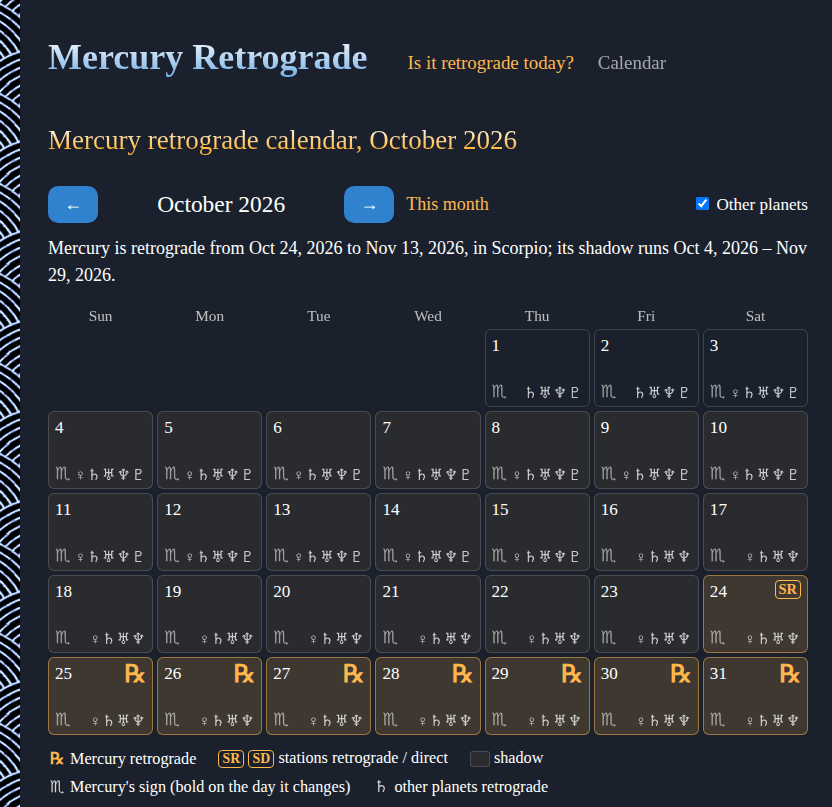Screen dimensions: 832x807
Task: Select the October 13 day cell
Action: (x=318, y=532)
